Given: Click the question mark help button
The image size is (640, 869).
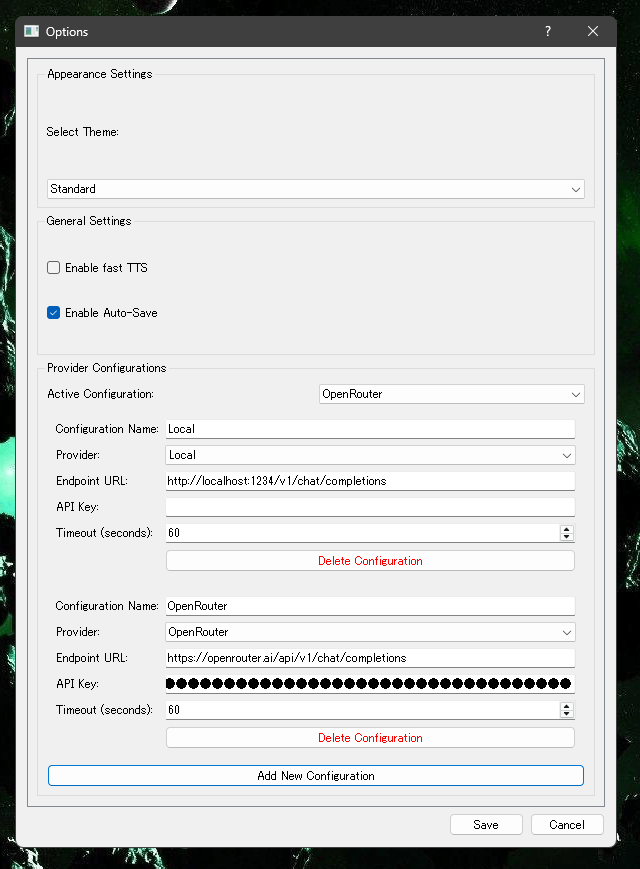Looking at the screenshot, I should click(x=547, y=32).
